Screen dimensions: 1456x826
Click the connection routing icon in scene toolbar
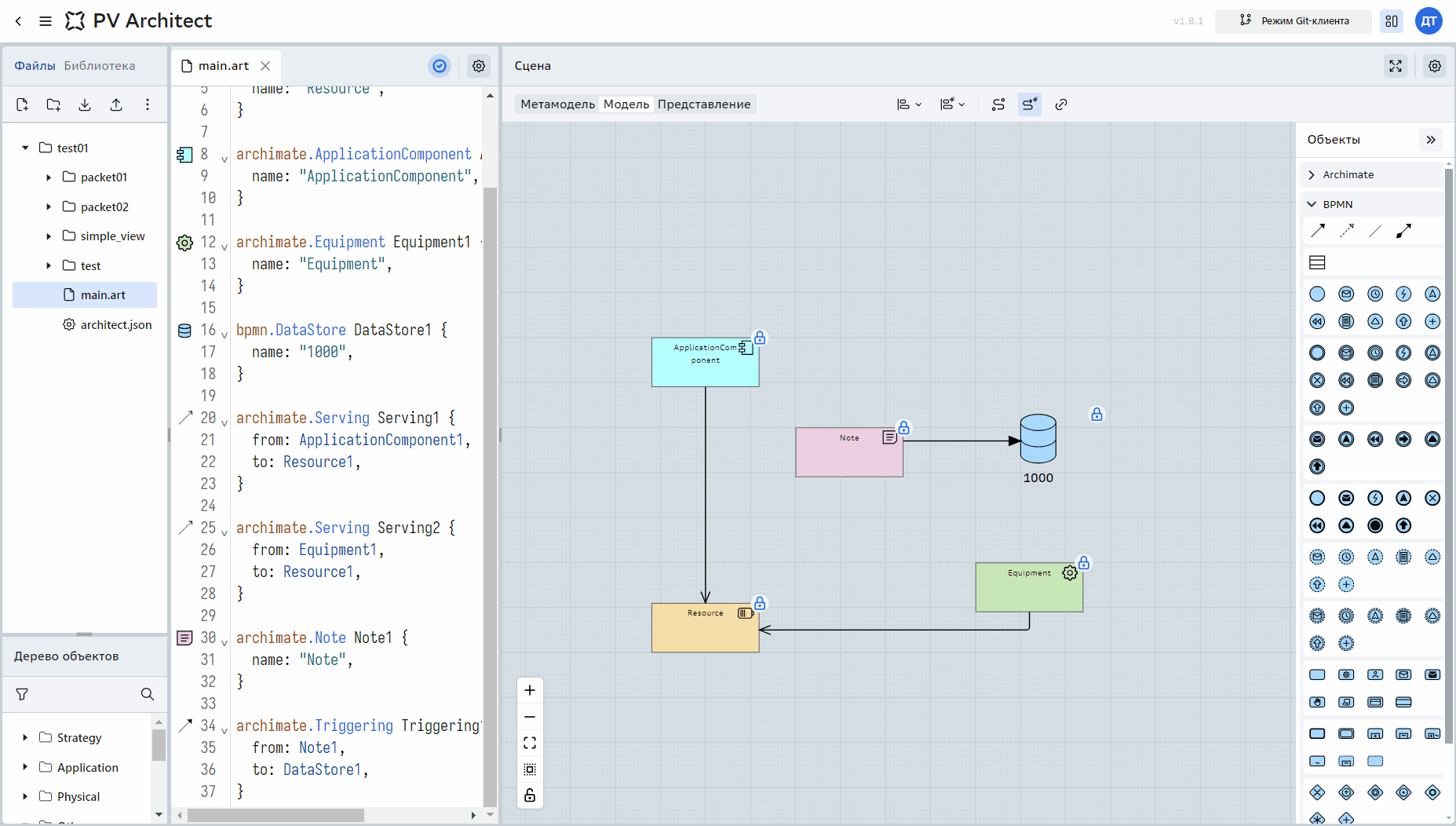click(998, 104)
